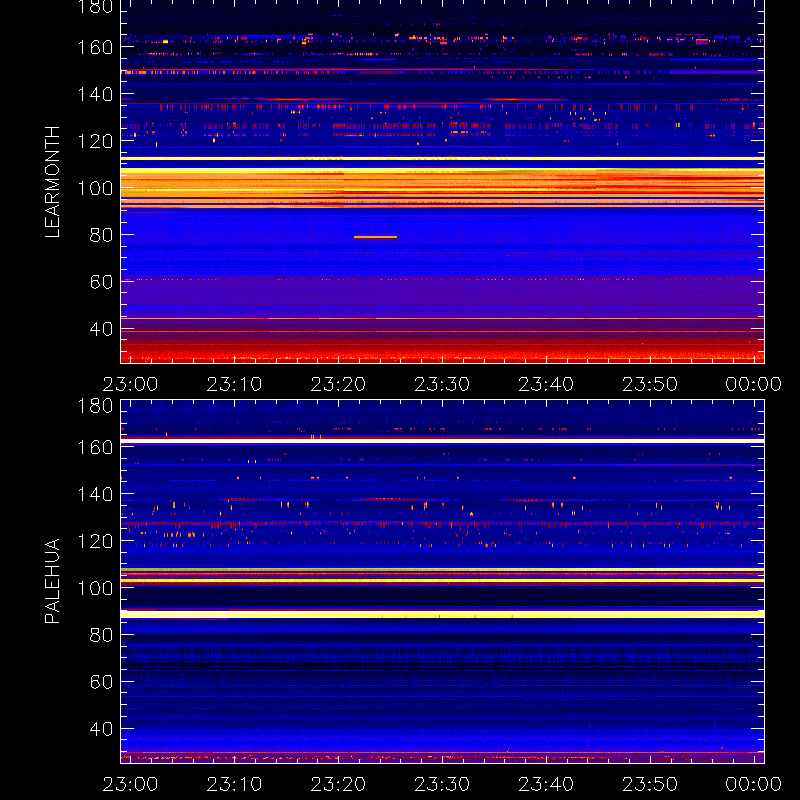Select the 23:20 label under Learmonth plot
The width and height of the screenshot is (800, 800).
pos(338,384)
